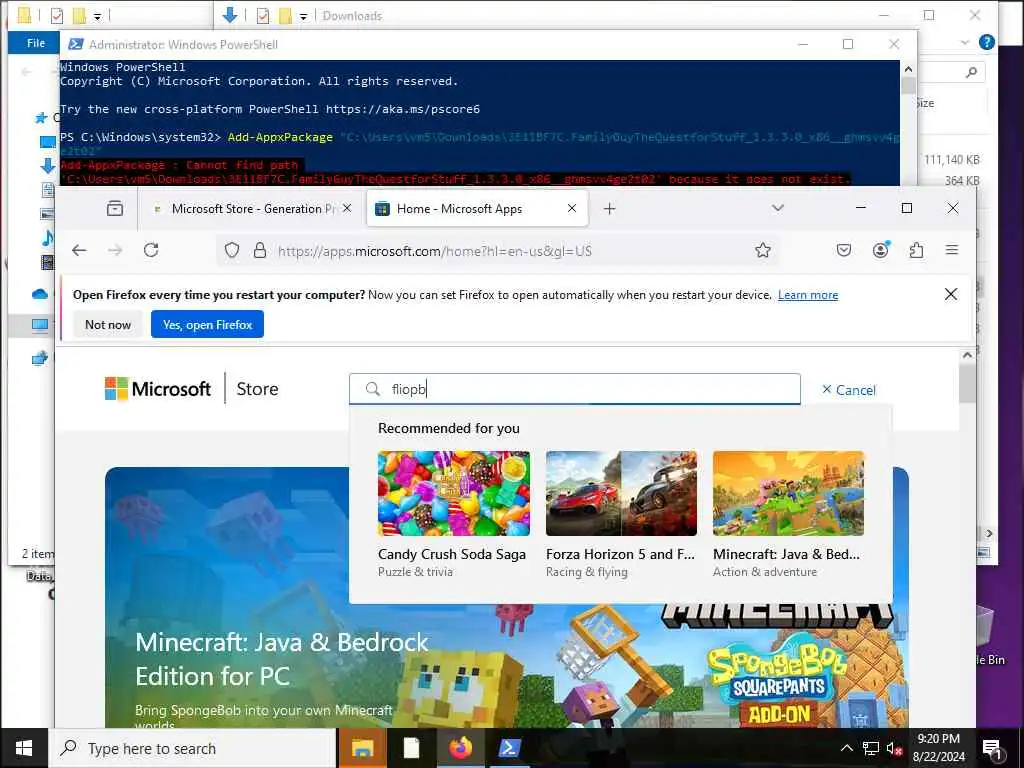
Task: Click File Explorer search magnifier
Action: pos(971,72)
